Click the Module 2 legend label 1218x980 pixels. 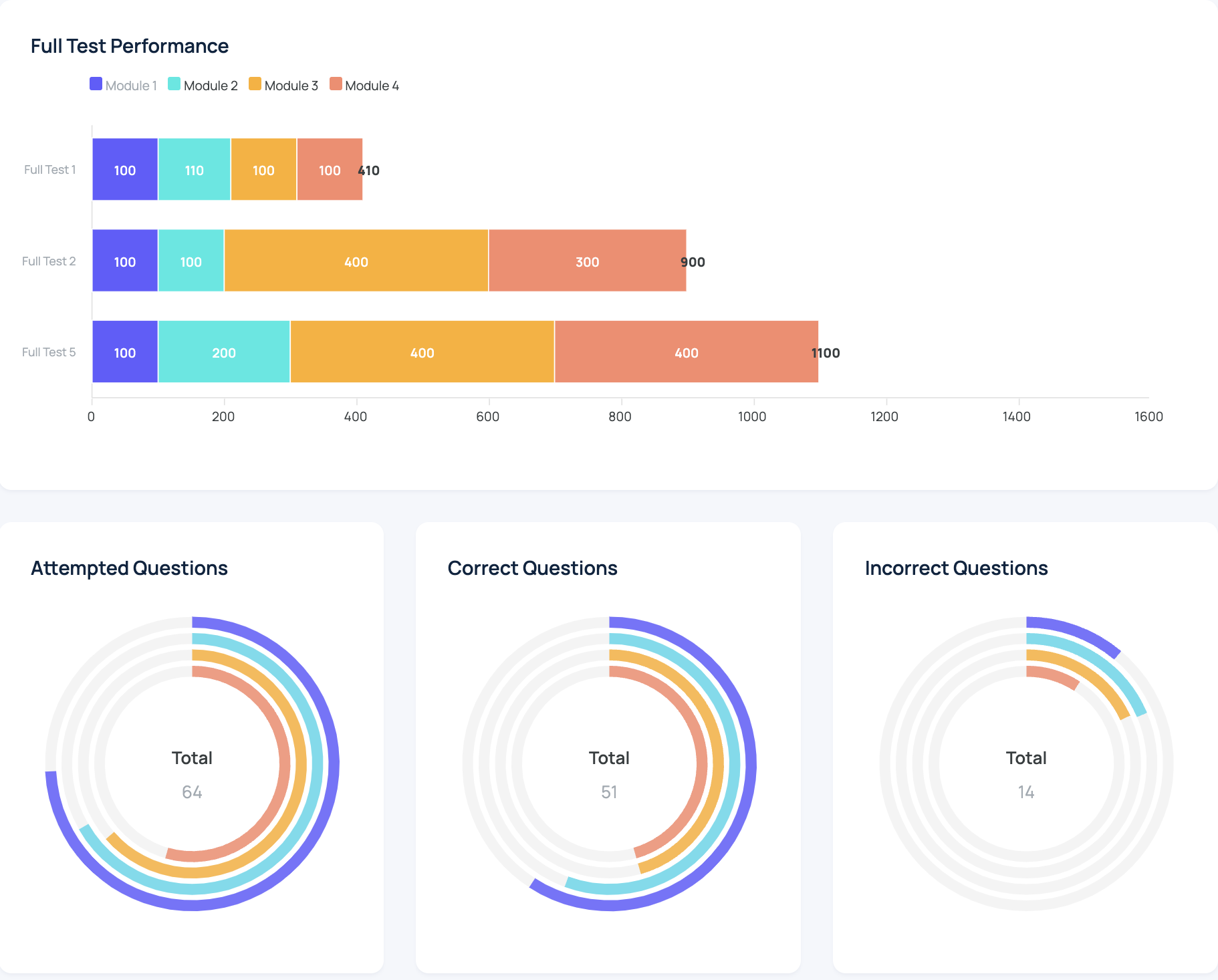(211, 86)
